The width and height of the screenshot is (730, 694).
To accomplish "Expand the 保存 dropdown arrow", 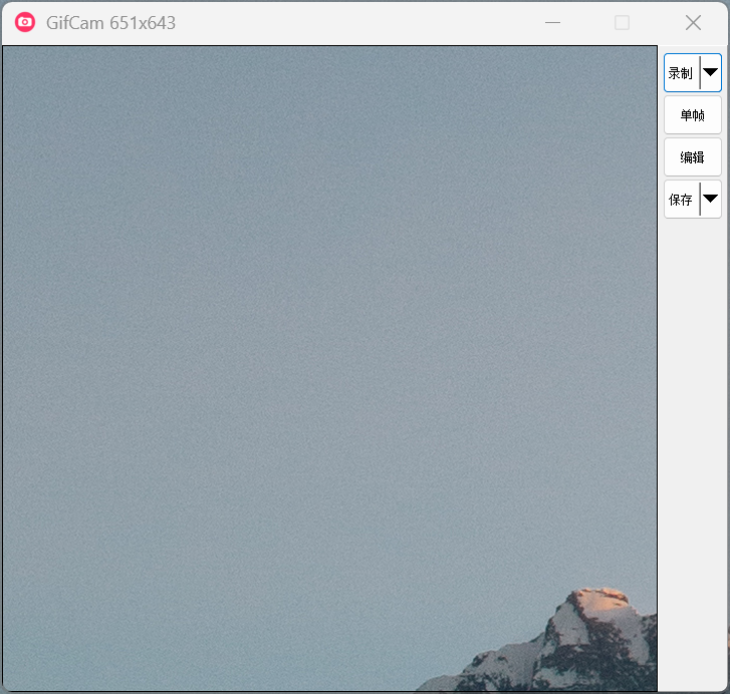I will [710, 200].
